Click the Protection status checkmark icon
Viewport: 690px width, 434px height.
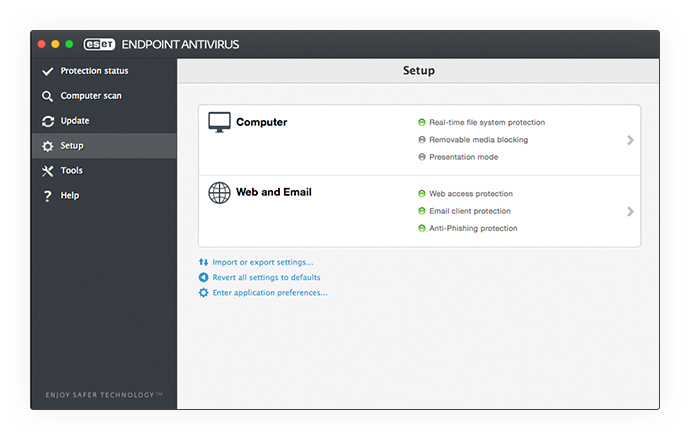pos(48,71)
